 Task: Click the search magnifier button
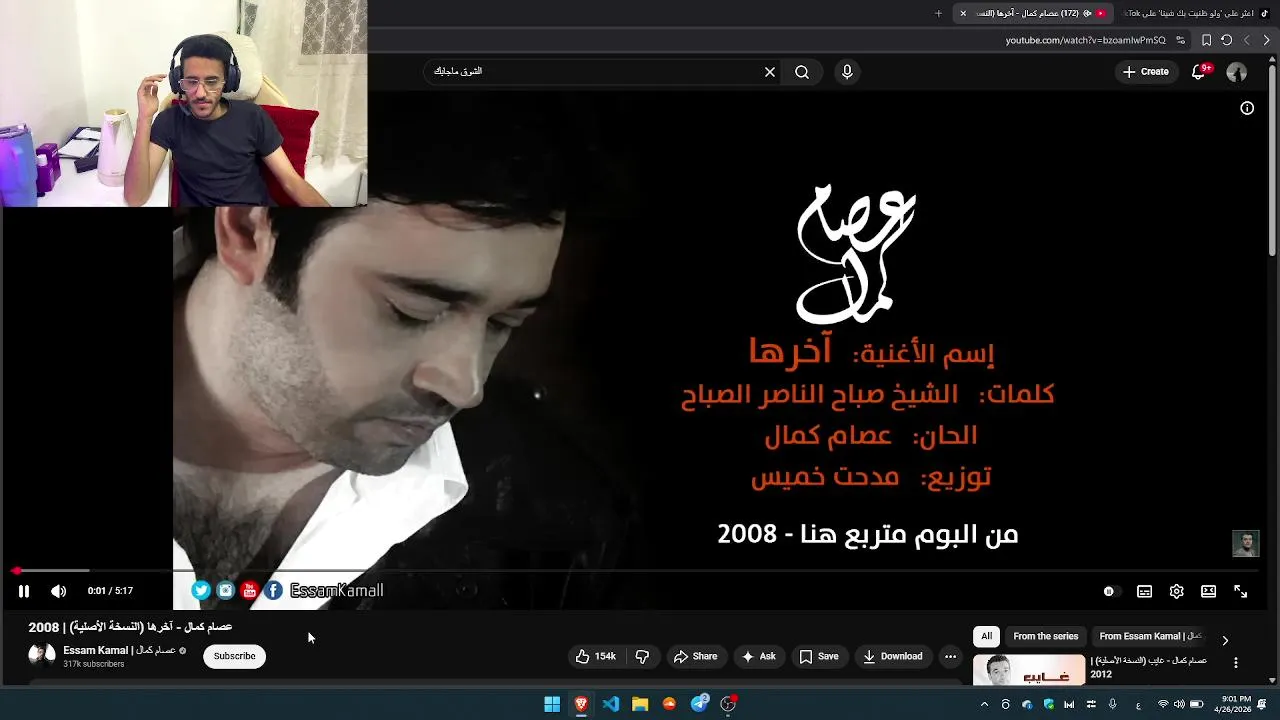click(802, 72)
